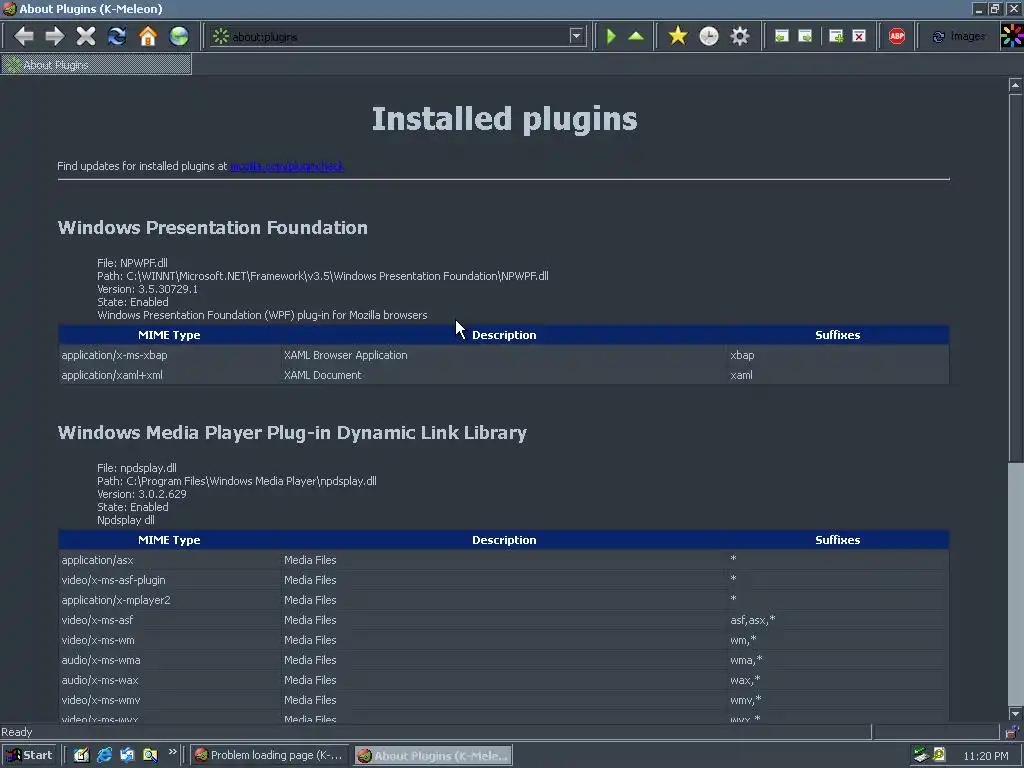Switch to Problem loading page taskbar window
Screen dimensions: 1024x768
point(270,755)
